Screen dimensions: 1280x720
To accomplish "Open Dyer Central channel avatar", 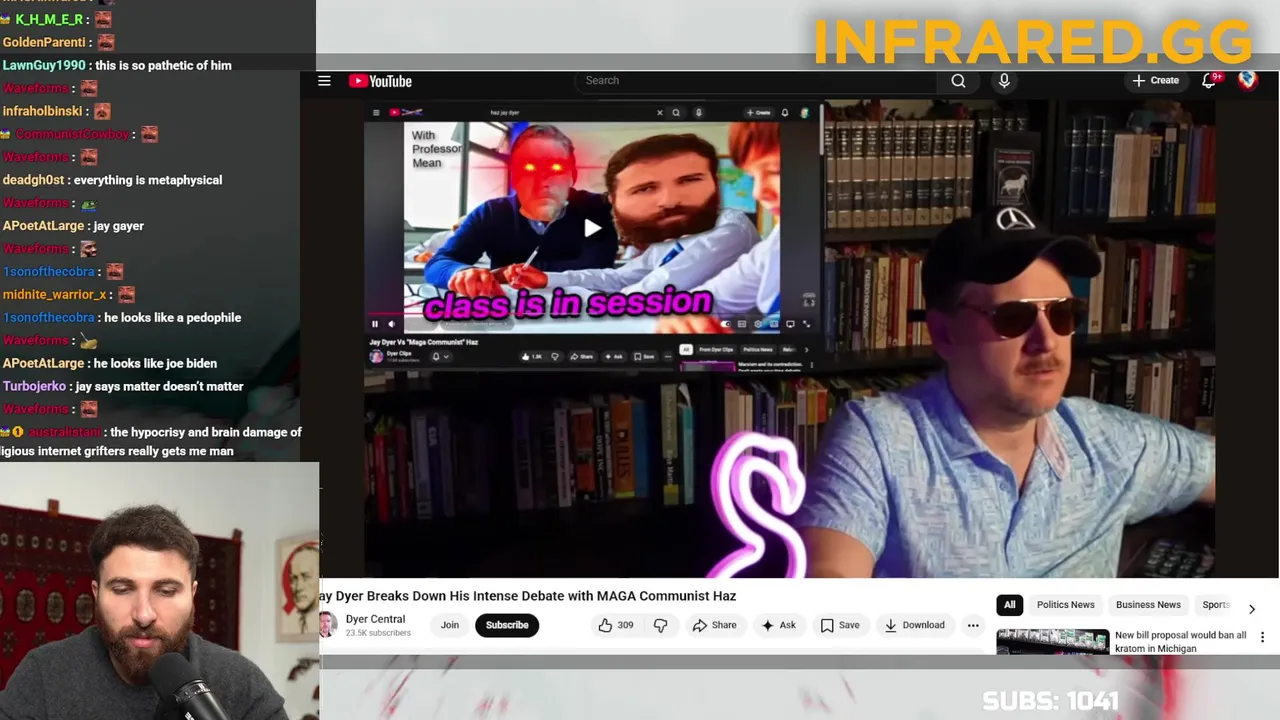I will [x=327, y=625].
